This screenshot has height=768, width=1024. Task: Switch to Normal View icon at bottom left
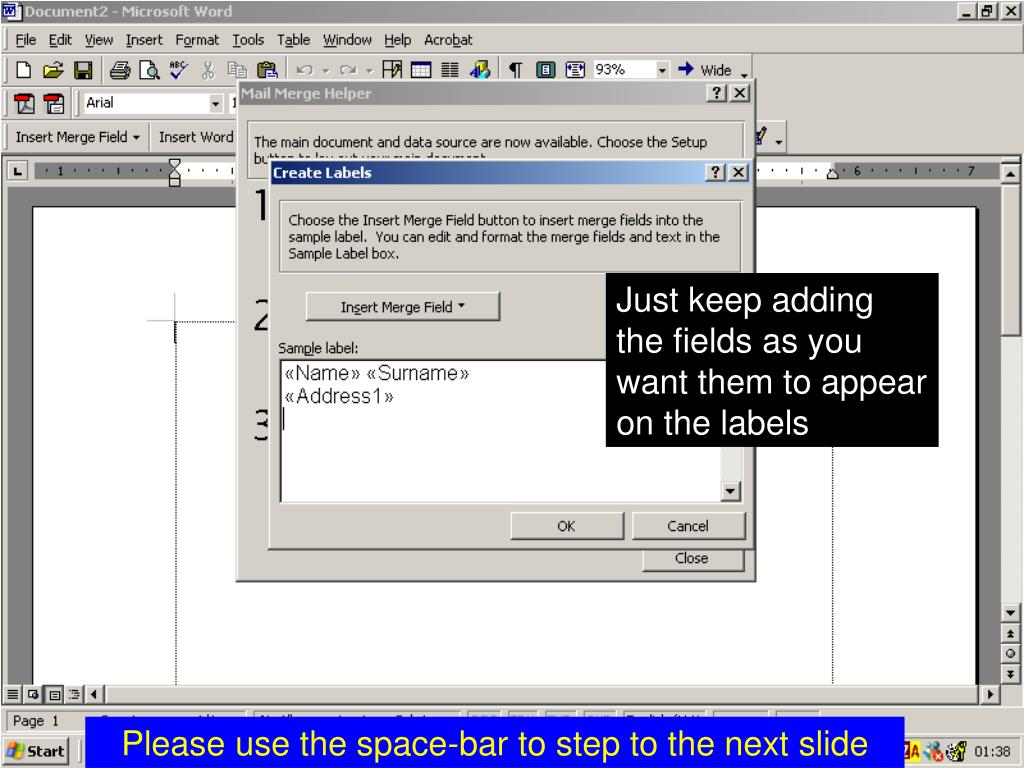pos(12,694)
